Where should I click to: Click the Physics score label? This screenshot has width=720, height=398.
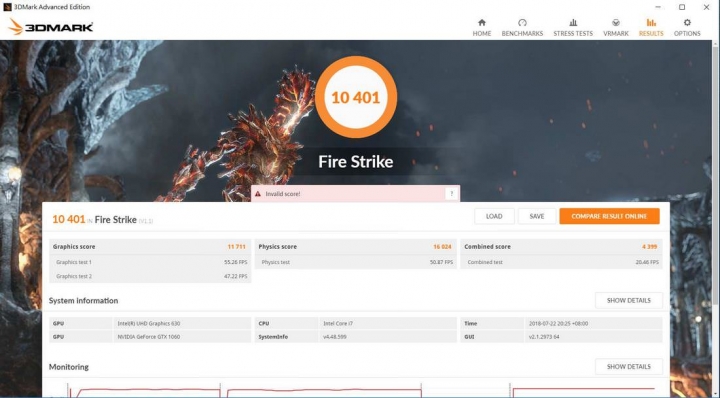click(x=277, y=247)
